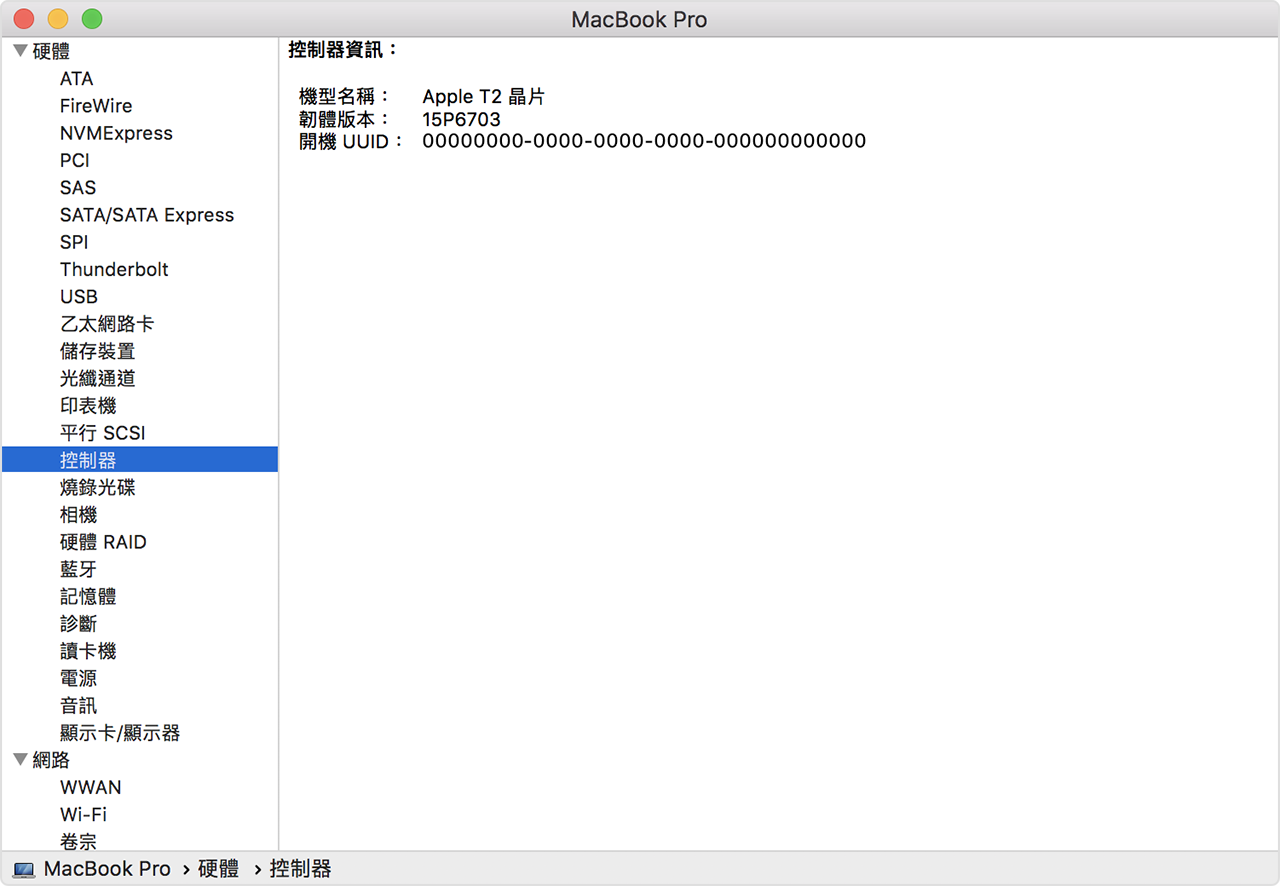Screen dimensions: 1280x886
Task: Select the highlighted 控制器 item
Action: [140, 460]
